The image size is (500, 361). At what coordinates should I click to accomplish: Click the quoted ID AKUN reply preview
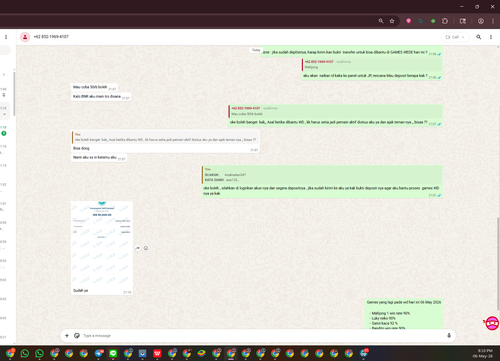click(322, 175)
